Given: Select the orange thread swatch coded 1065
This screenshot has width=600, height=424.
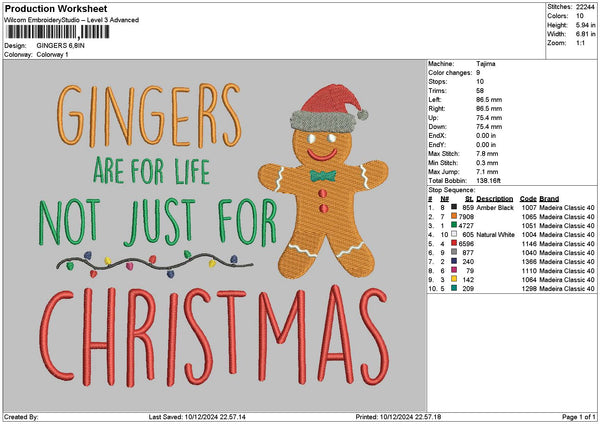Looking at the screenshot, I should tap(453, 216).
